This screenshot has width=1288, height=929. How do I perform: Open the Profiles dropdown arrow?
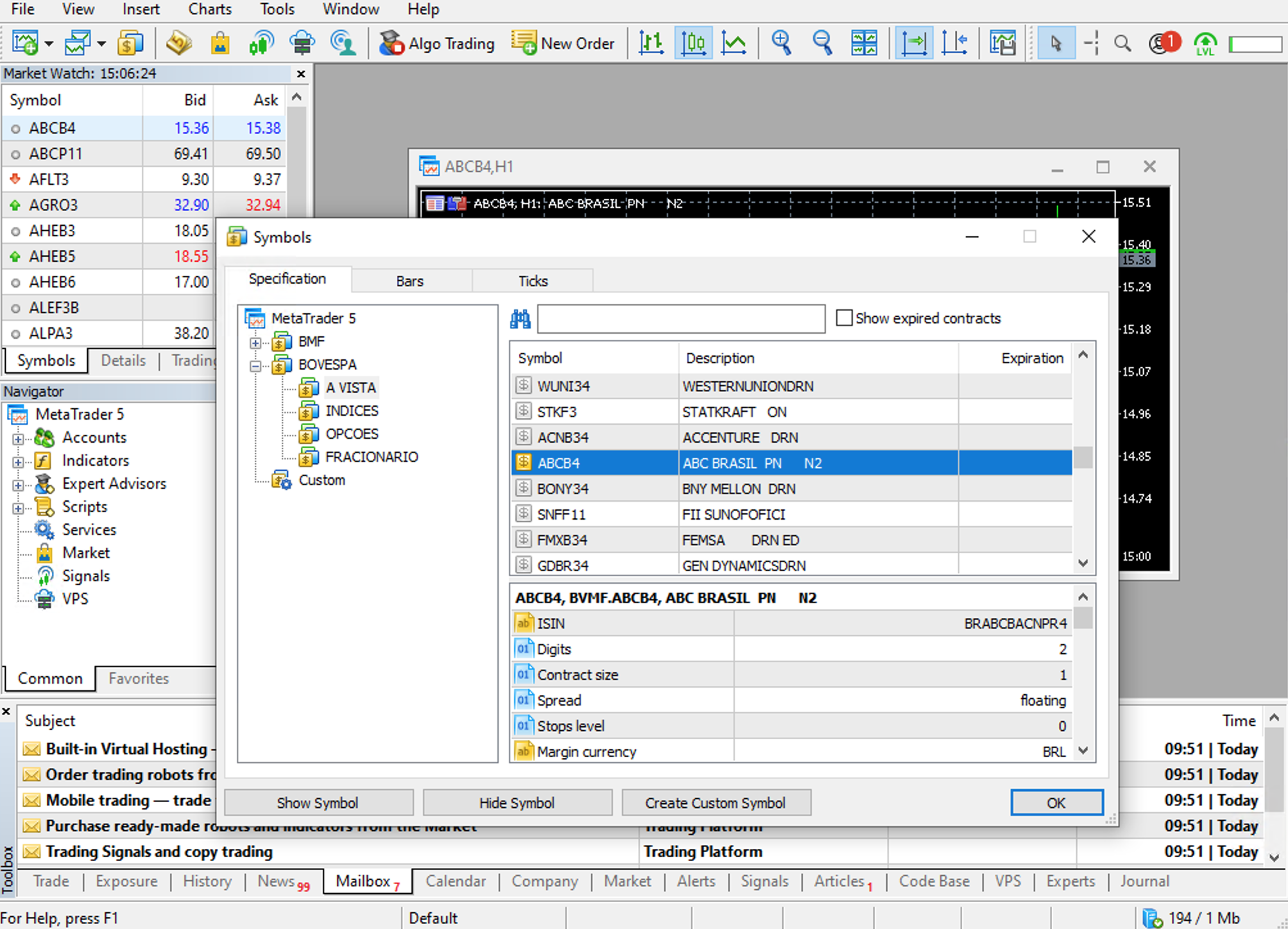[x=101, y=44]
